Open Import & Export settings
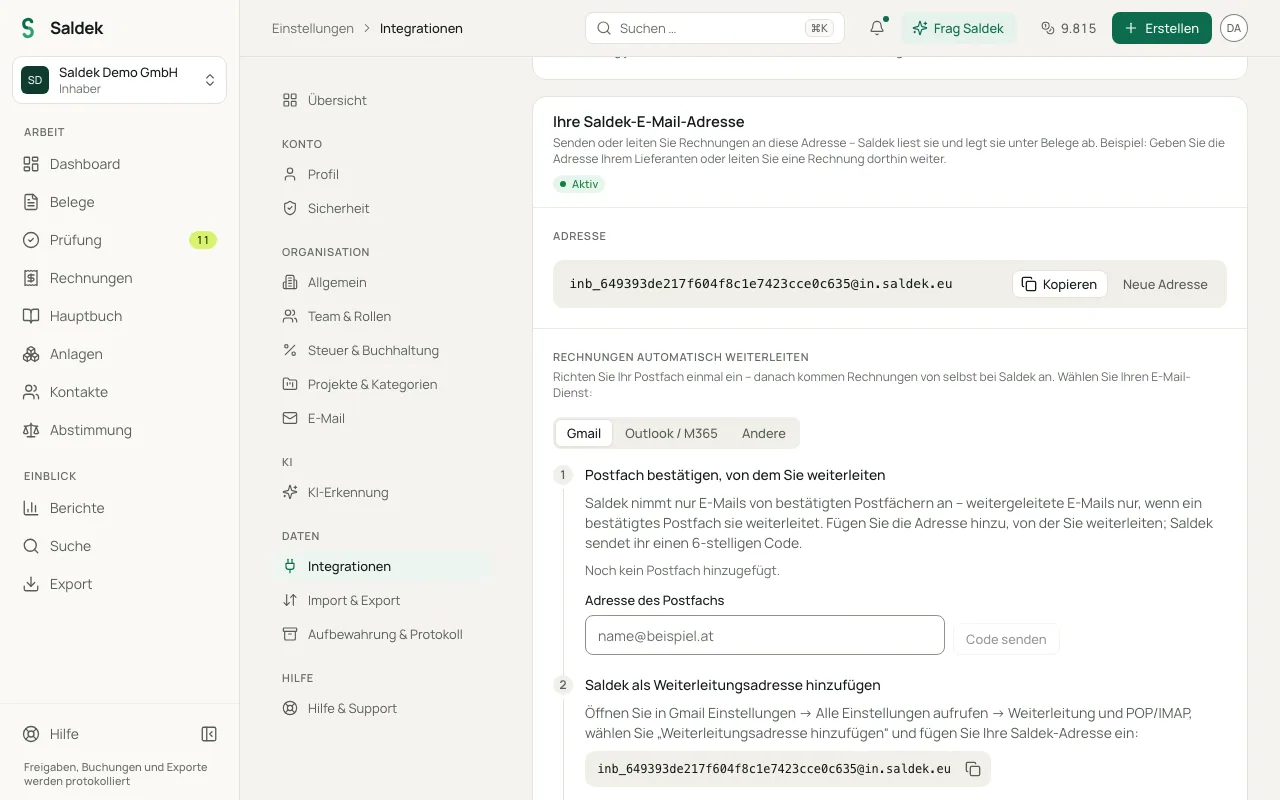1280x800 pixels. click(383, 600)
